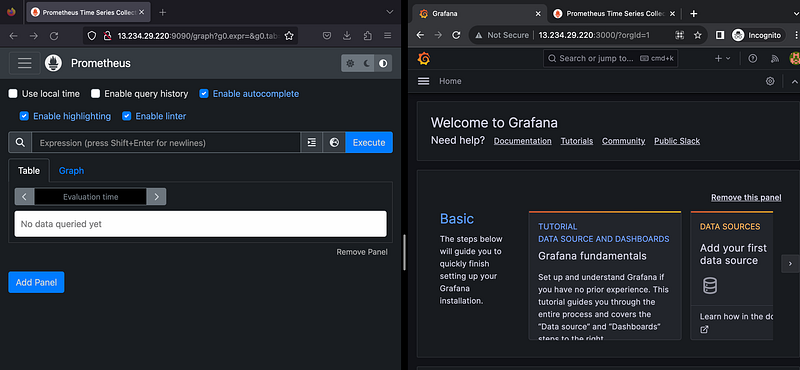The image size is (800, 370).
Task: Click the Evaluation time input field
Action: [x=90, y=197]
